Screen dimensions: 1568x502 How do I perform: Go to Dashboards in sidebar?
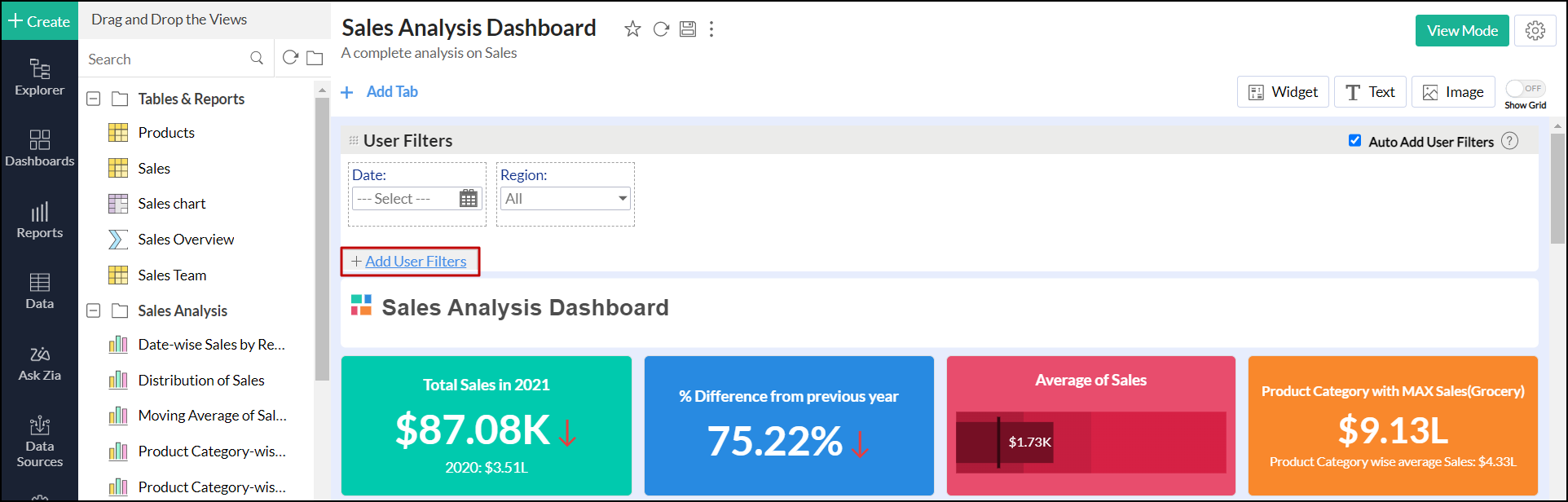pos(39,148)
